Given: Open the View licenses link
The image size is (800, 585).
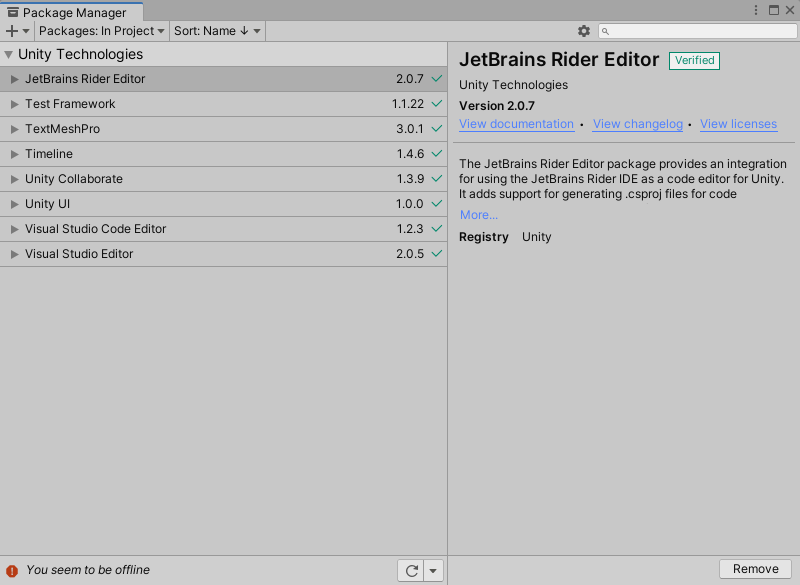Looking at the screenshot, I should pyautogui.click(x=738, y=124).
